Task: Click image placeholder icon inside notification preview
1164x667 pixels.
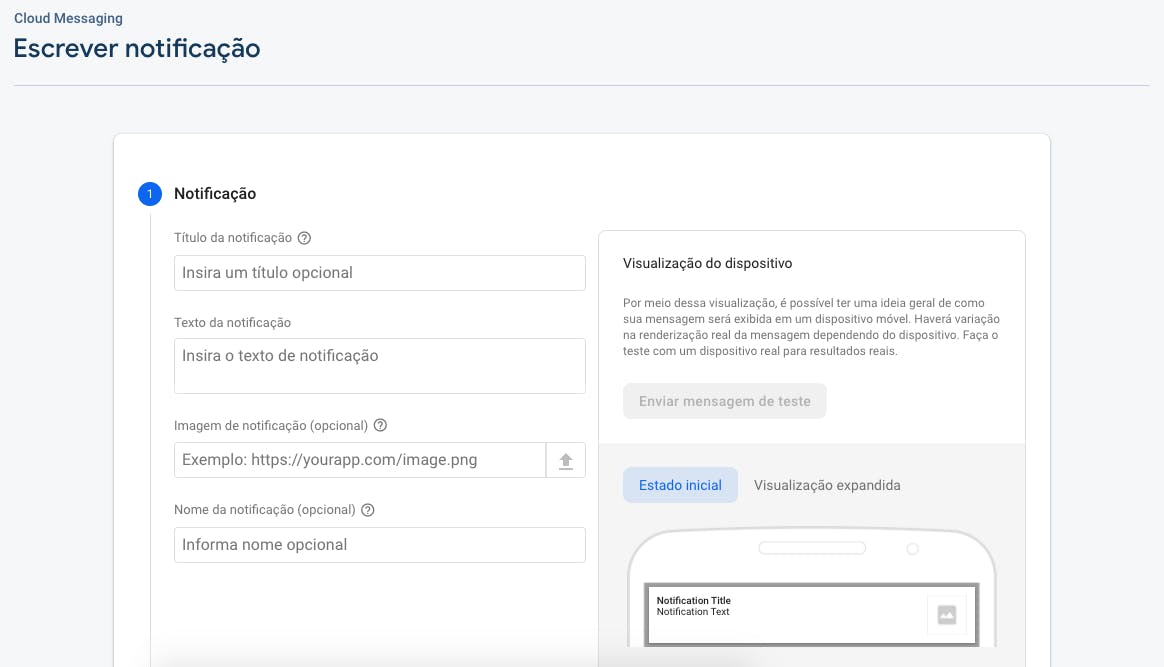Action: [946, 615]
